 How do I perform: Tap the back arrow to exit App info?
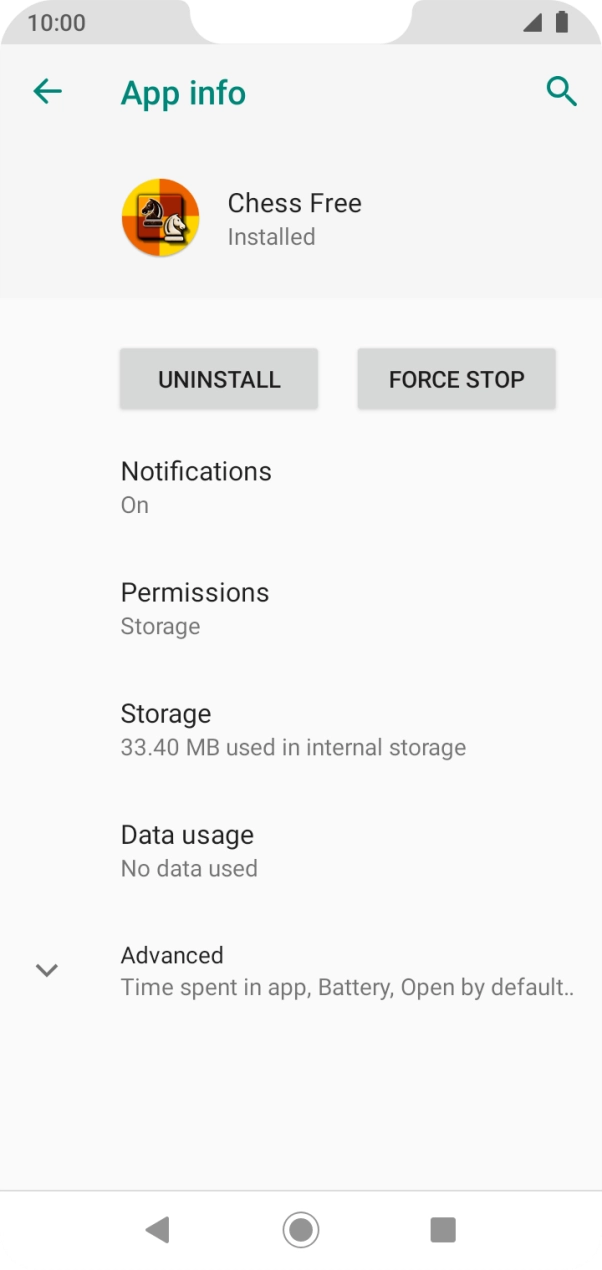coord(47,91)
